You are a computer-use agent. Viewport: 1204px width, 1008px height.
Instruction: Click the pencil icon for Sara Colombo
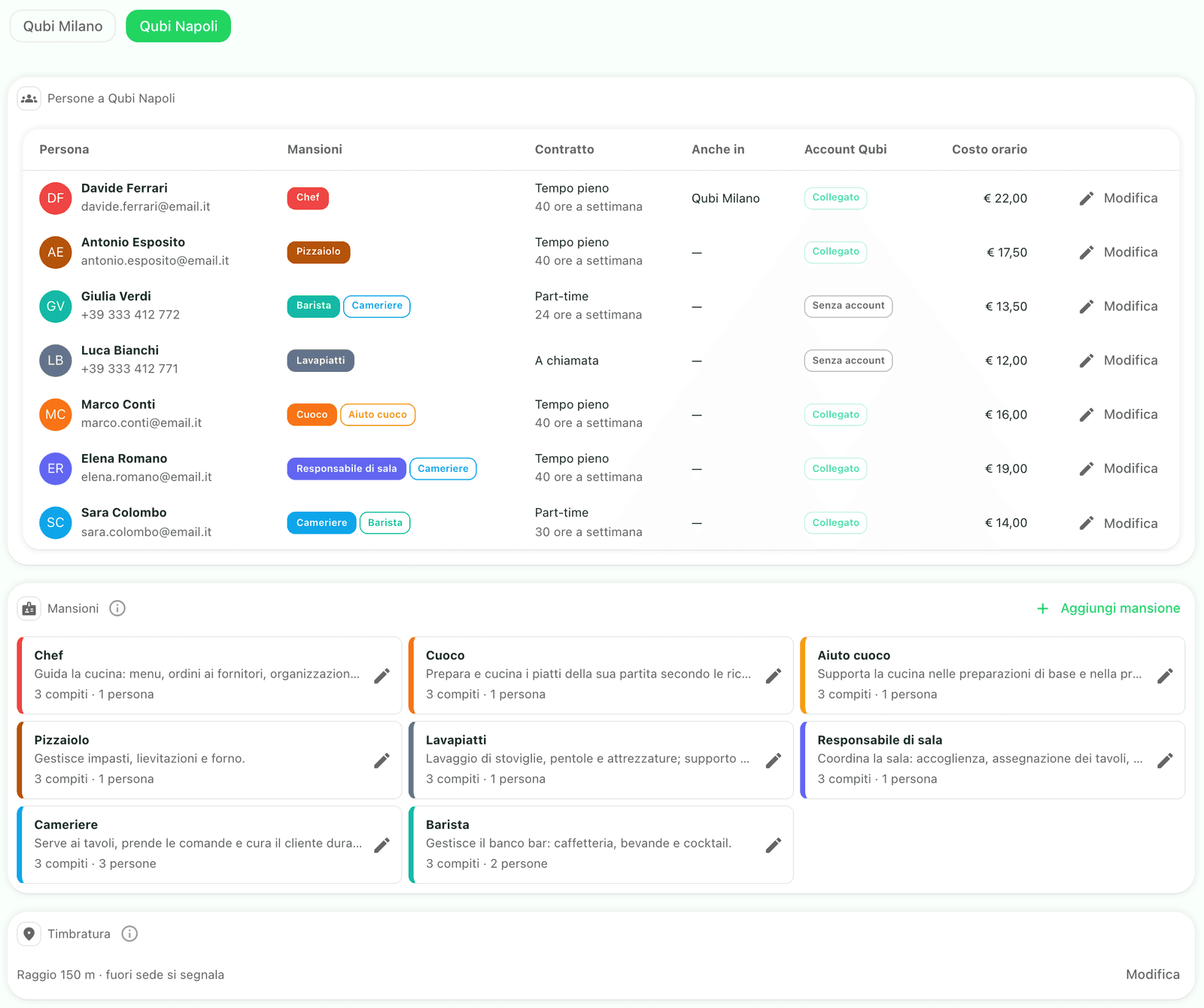pyautogui.click(x=1086, y=523)
